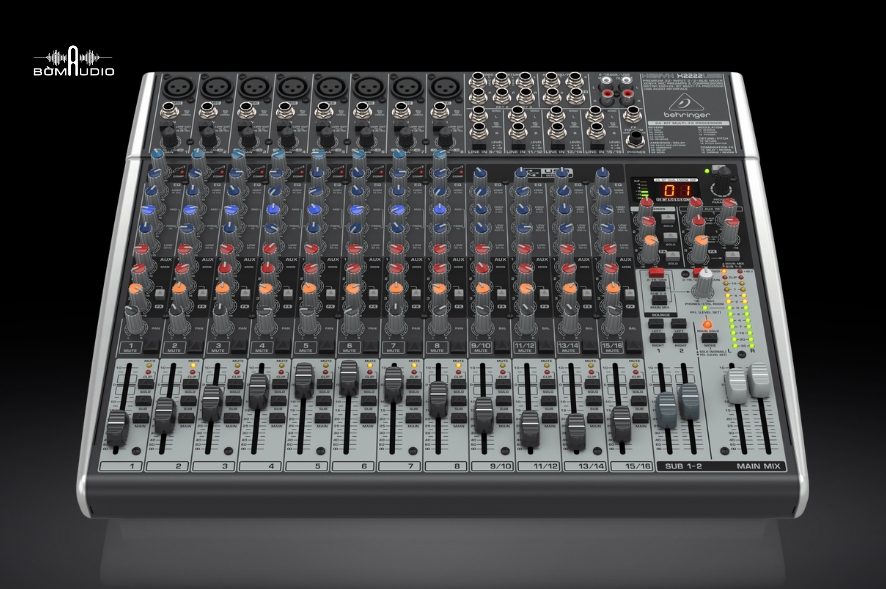Screen dimensions: 886x589
Task: Click the sub 1 blue-grey fader
Action: (x=666, y=410)
